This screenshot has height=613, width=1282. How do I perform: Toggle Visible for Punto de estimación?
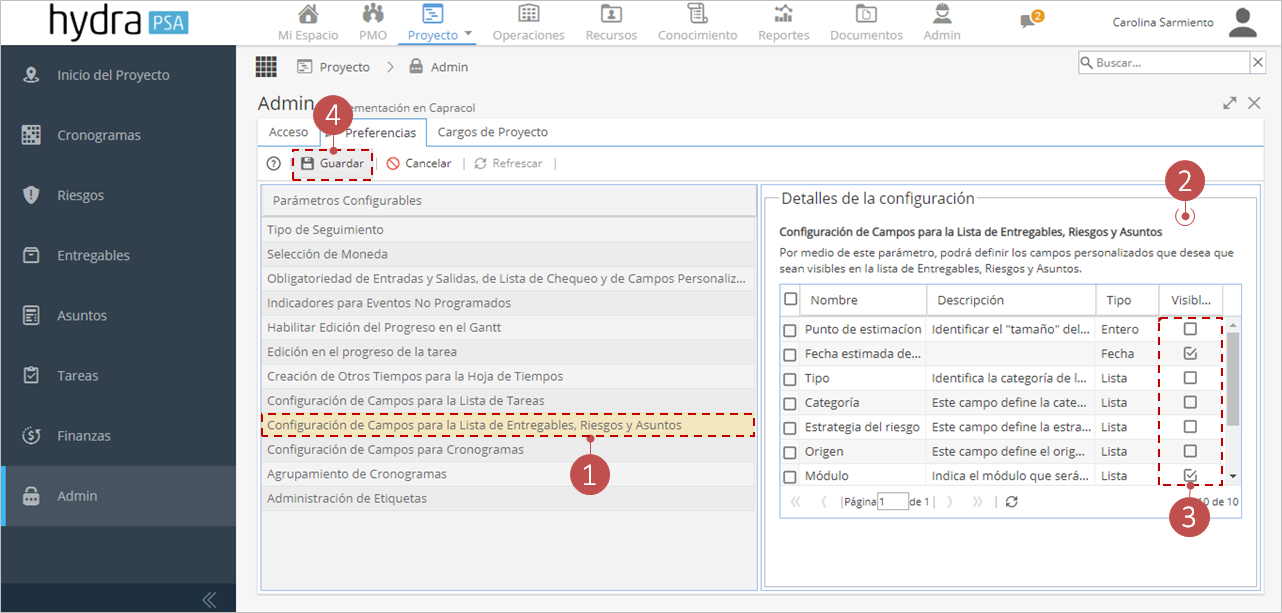1190,329
